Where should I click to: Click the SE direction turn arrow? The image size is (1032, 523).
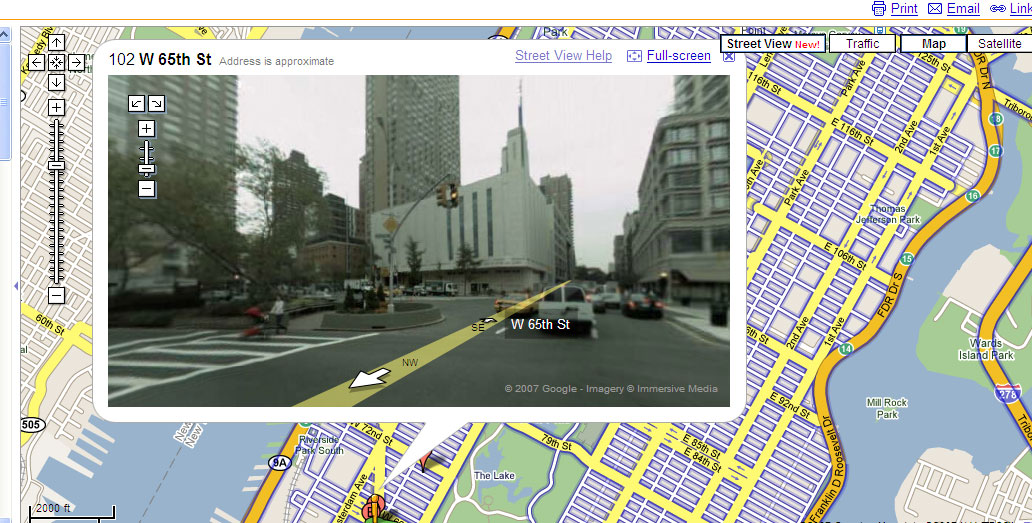pos(489,320)
